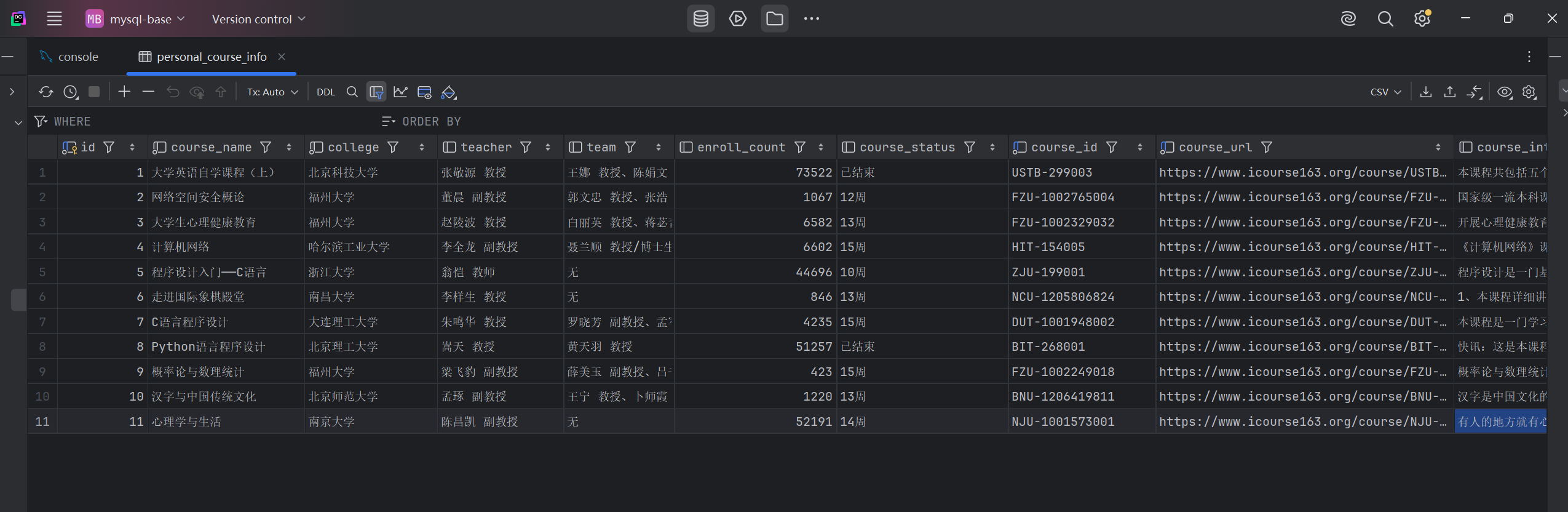
Task: Open mysql-base project dropdown
Action: pyautogui.click(x=135, y=19)
